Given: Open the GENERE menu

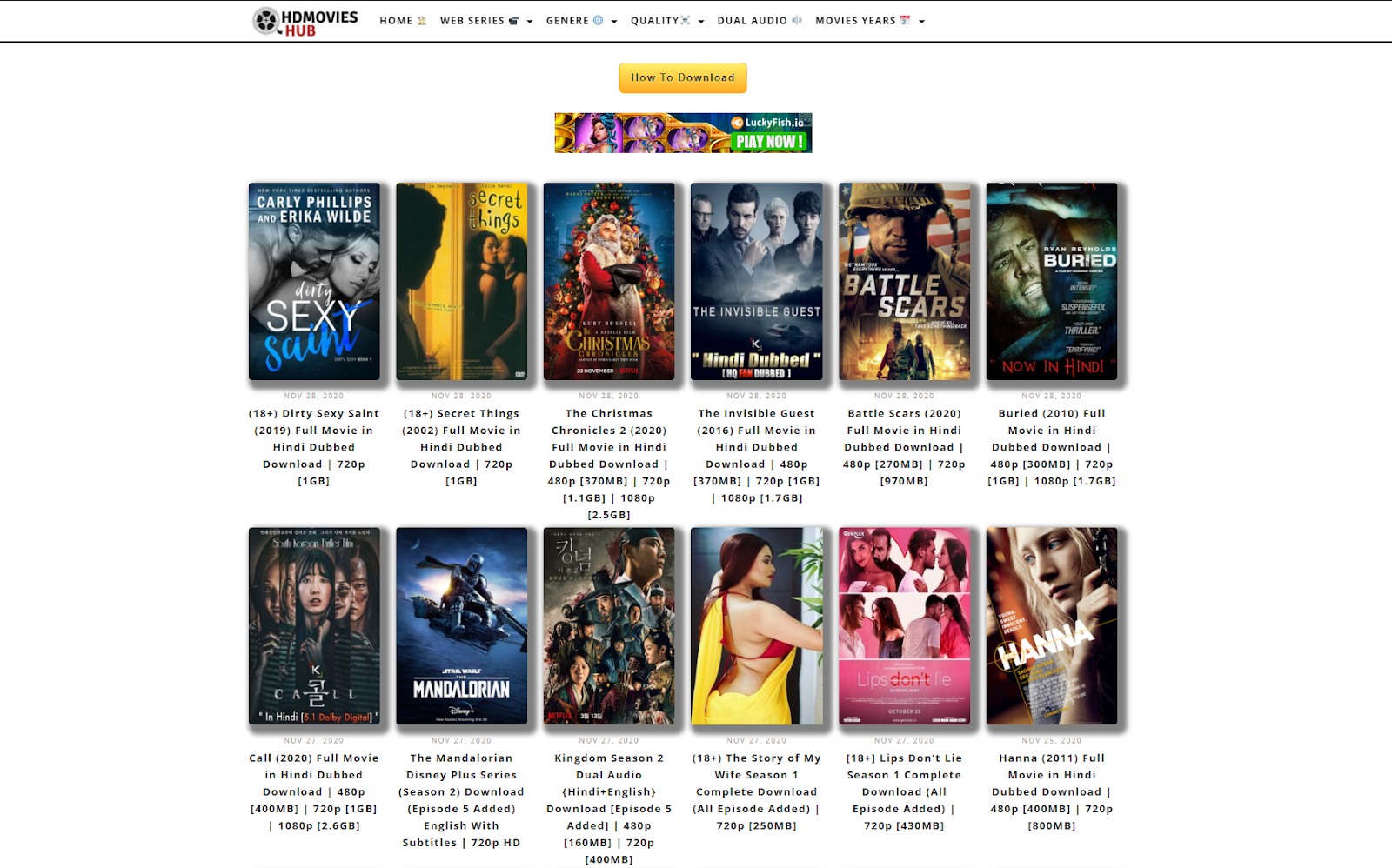Looking at the screenshot, I should pyautogui.click(x=574, y=21).
